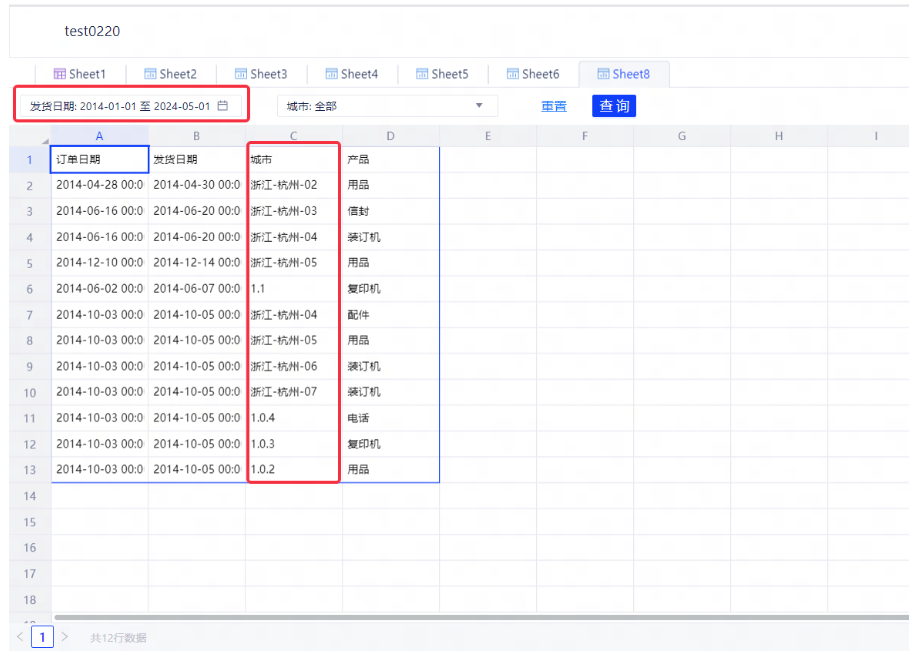Go to previous page with left arrow
The height and width of the screenshot is (658, 919).
(20, 637)
